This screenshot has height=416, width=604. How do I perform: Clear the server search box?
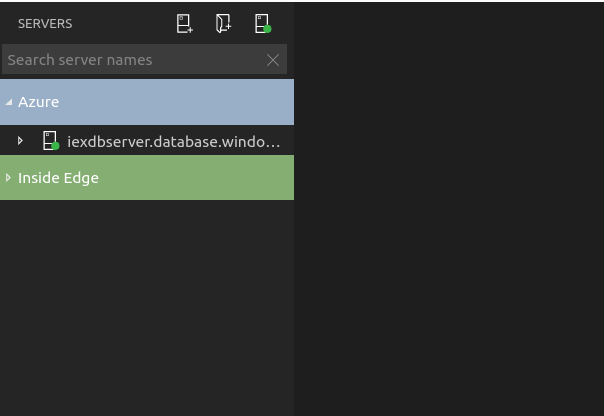(273, 60)
